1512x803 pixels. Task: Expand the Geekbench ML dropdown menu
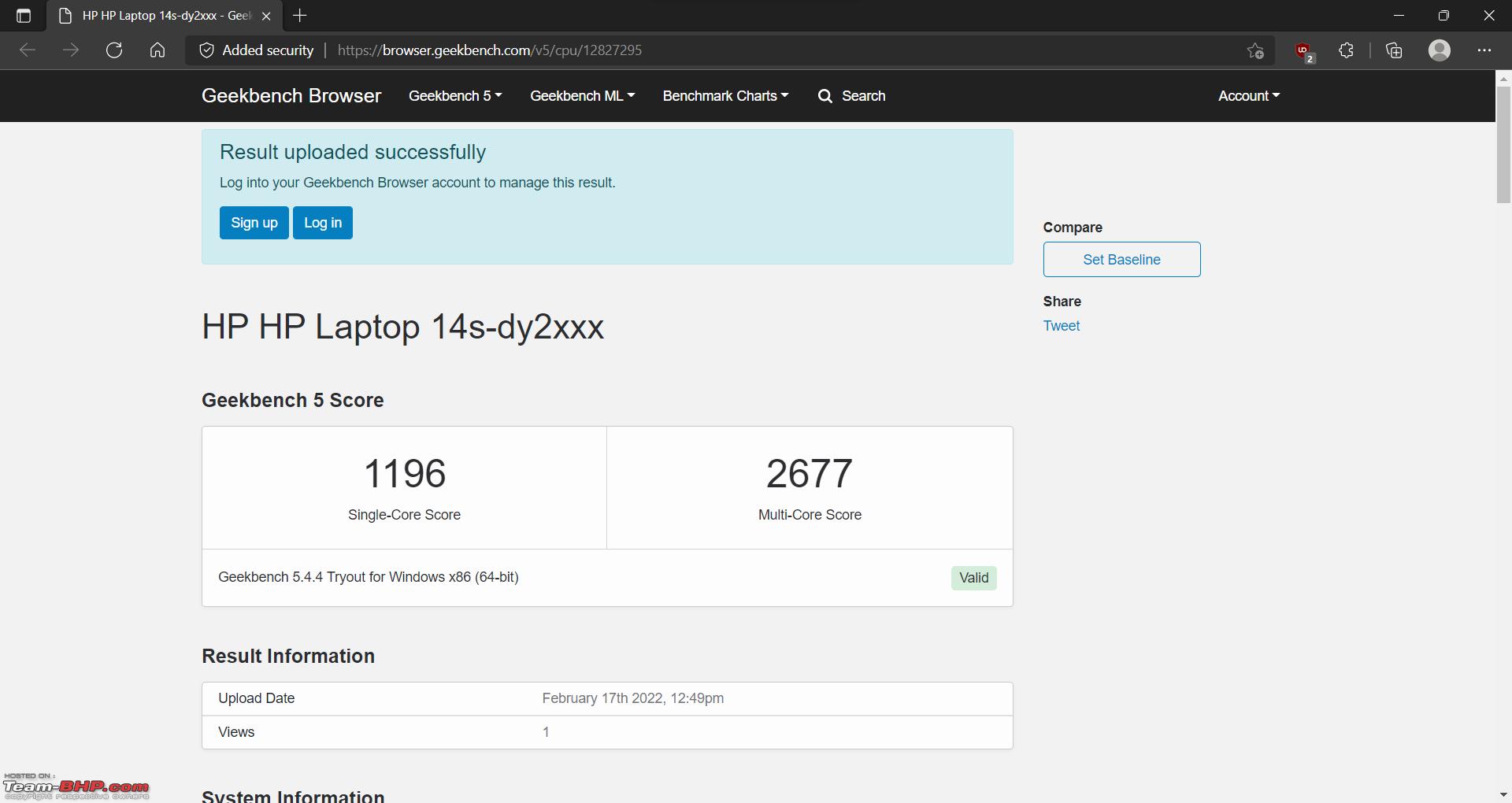point(582,96)
